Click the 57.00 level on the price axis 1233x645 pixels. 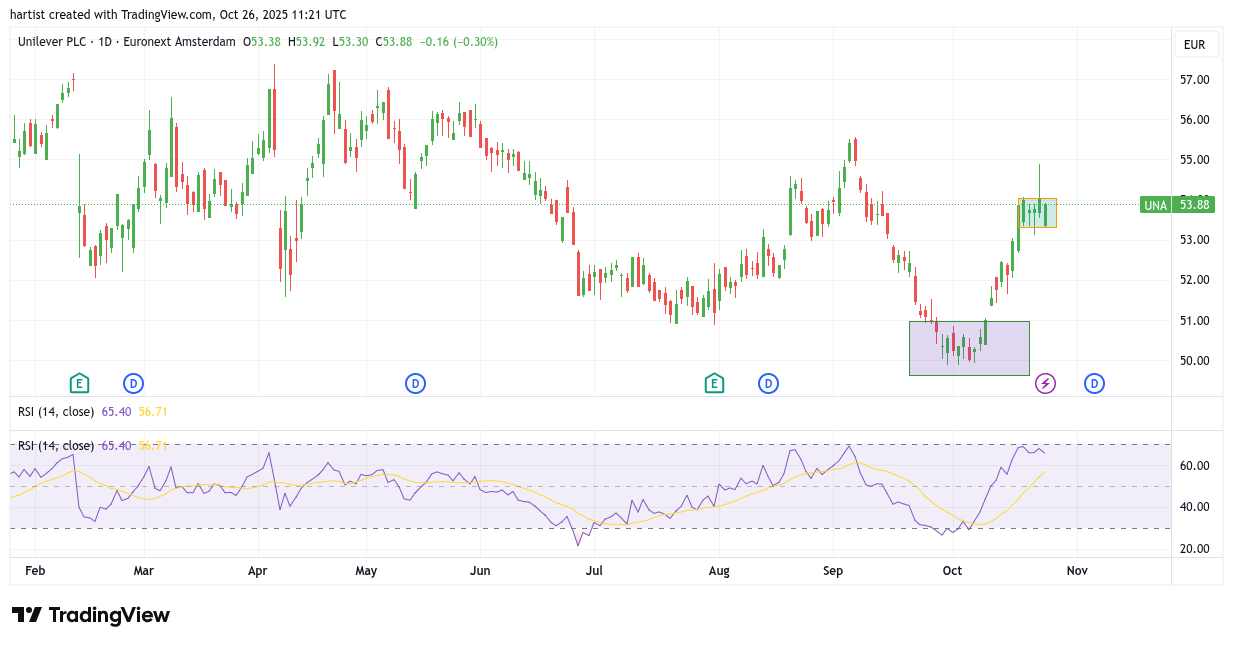(1195, 80)
